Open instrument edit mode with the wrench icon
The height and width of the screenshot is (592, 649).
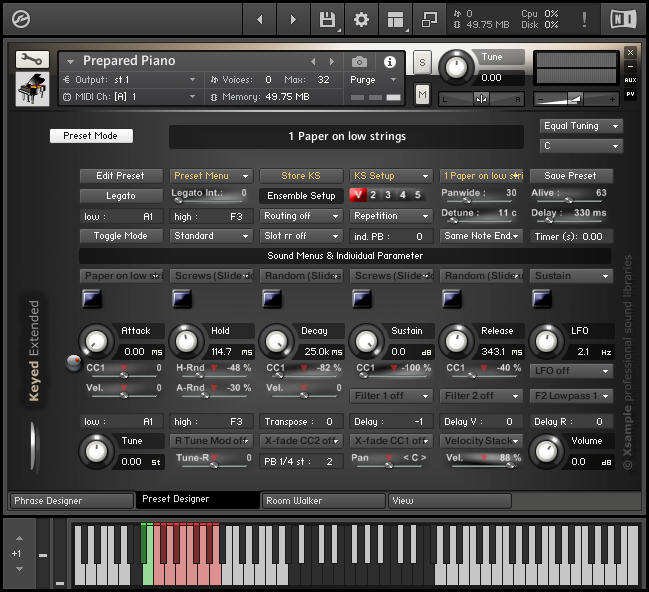[32, 60]
